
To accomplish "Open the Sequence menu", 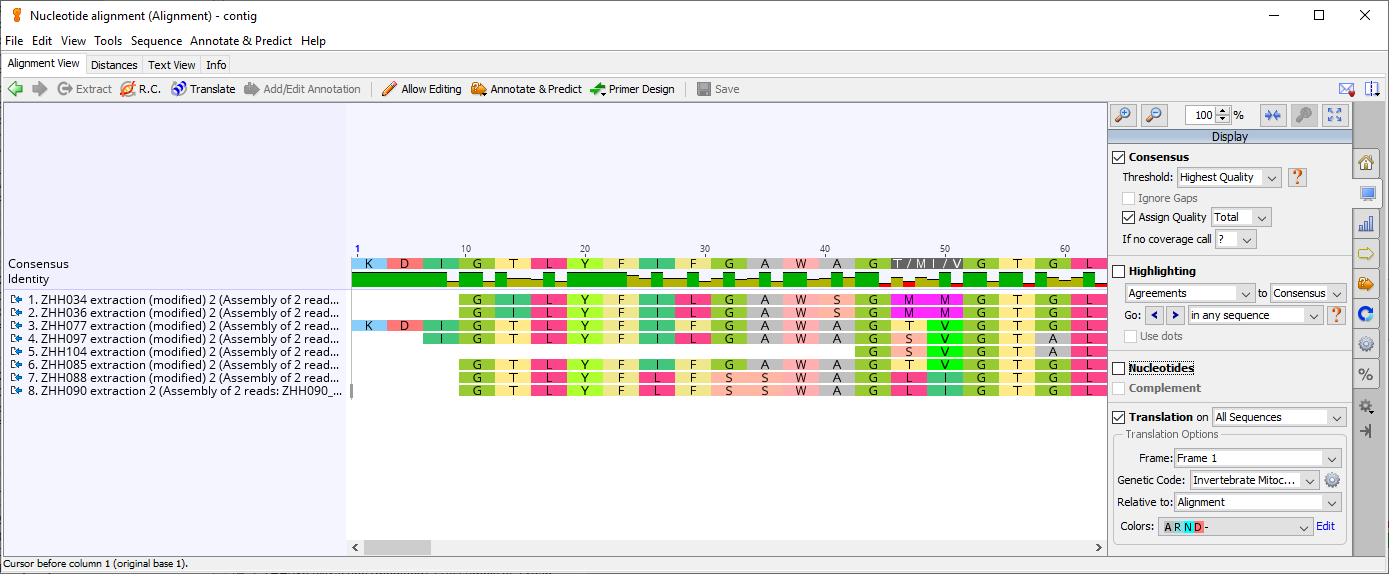I will (x=156, y=41).
